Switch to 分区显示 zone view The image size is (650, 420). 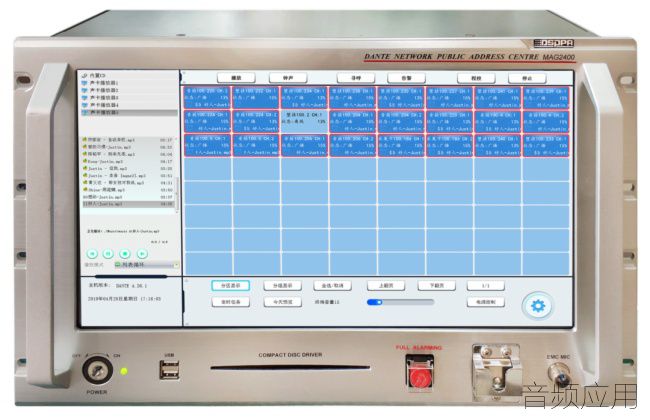click(230, 286)
